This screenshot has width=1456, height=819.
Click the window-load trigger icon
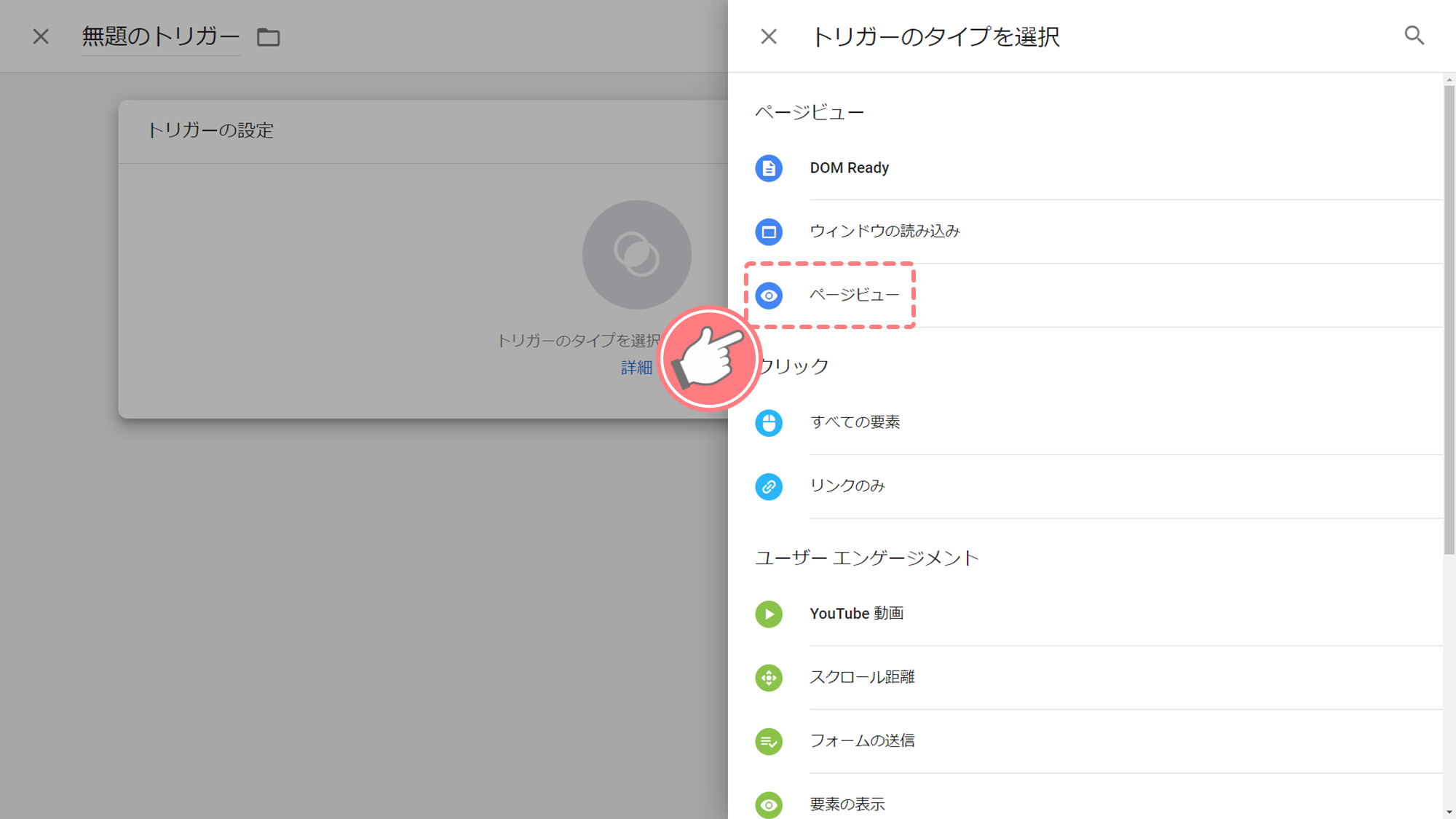(x=769, y=232)
